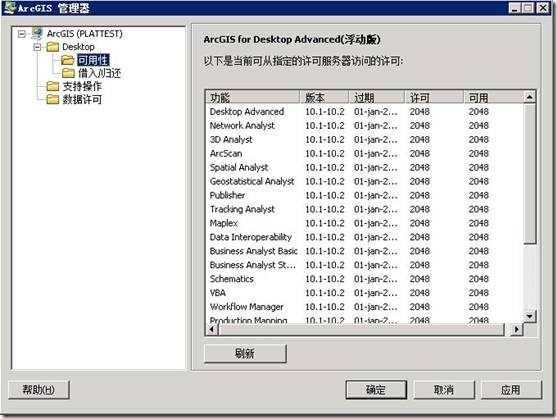Close the ArcGIS 管理器 window
Image resolution: width=557 pixels, height=419 pixels.
pyautogui.click(x=543, y=8)
